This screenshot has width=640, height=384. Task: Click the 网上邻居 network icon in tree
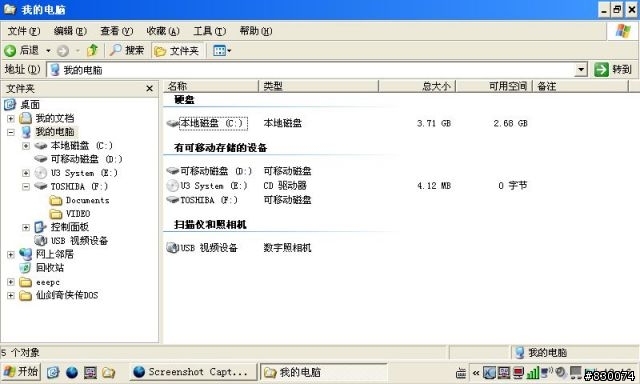26,254
